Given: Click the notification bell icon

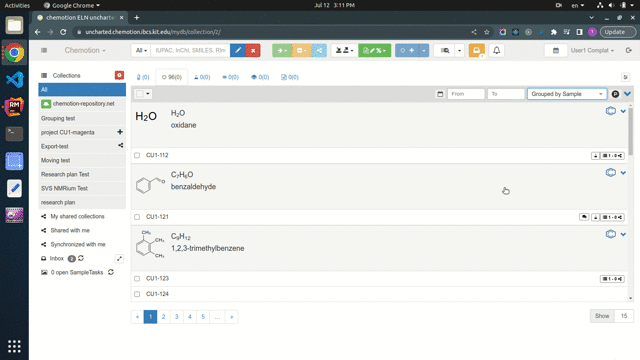Looking at the screenshot, I should tap(496, 50).
